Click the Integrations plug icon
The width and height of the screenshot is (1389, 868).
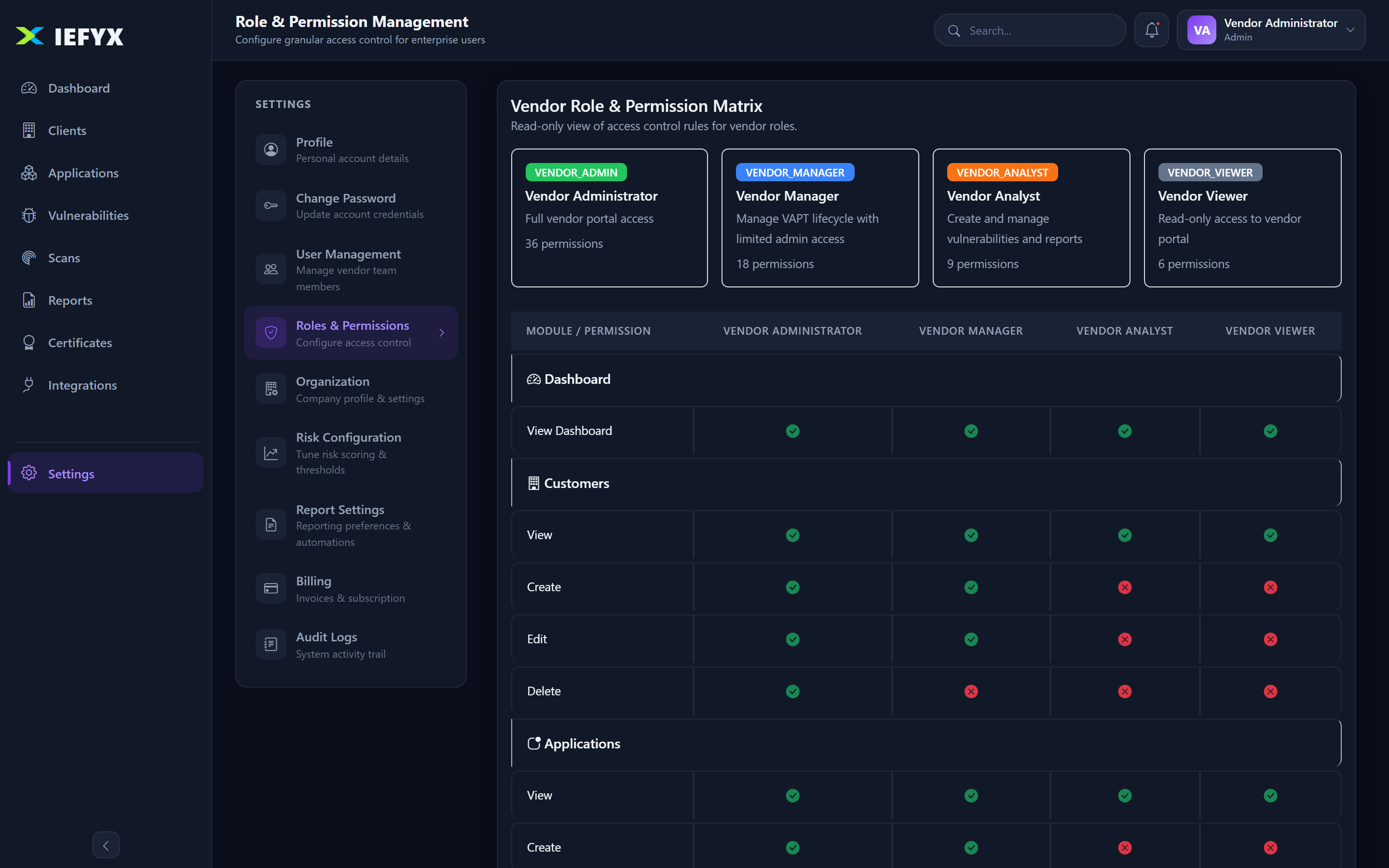(29, 385)
